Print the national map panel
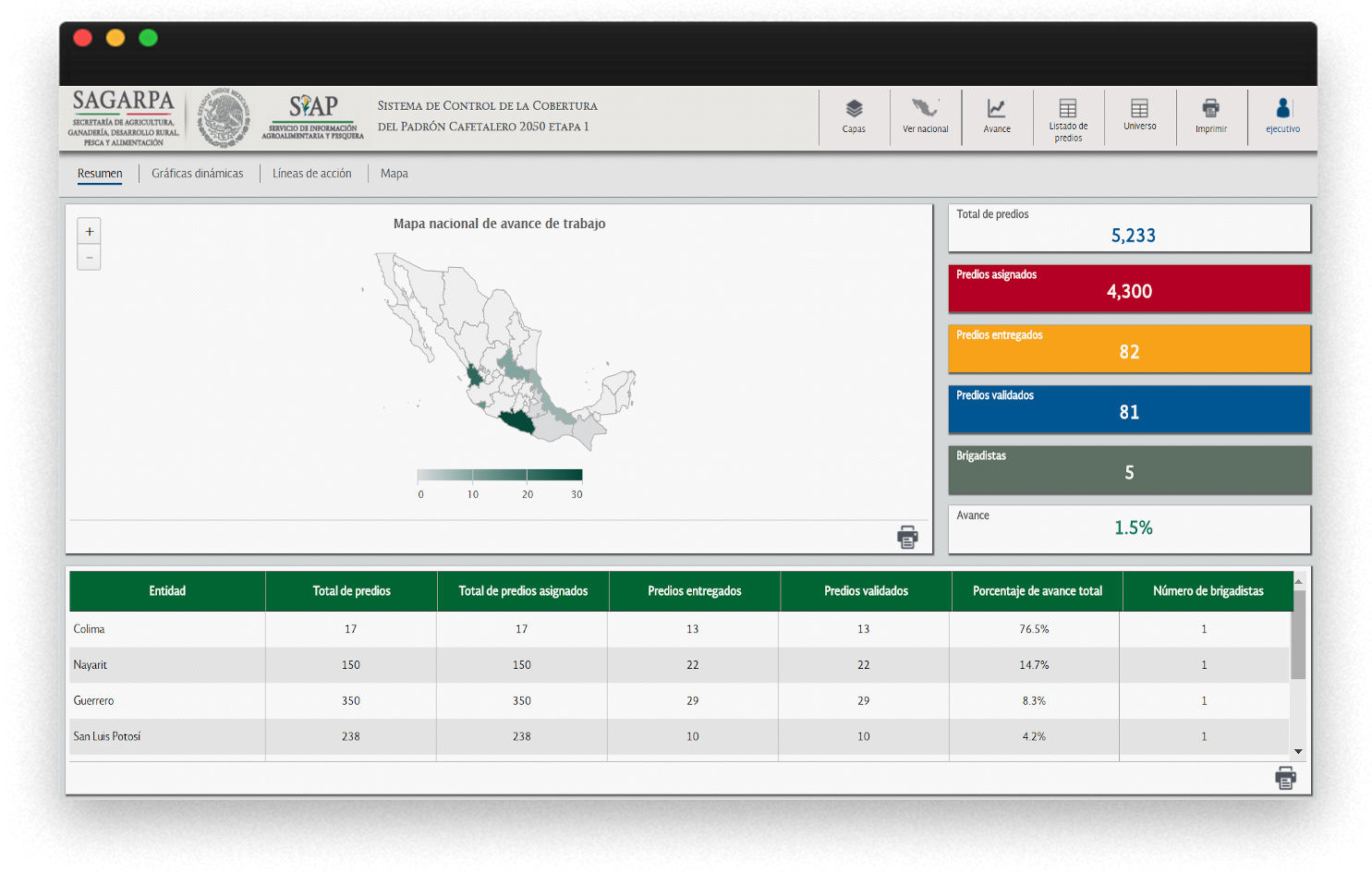The height and width of the screenshot is (885, 1372). click(x=907, y=537)
